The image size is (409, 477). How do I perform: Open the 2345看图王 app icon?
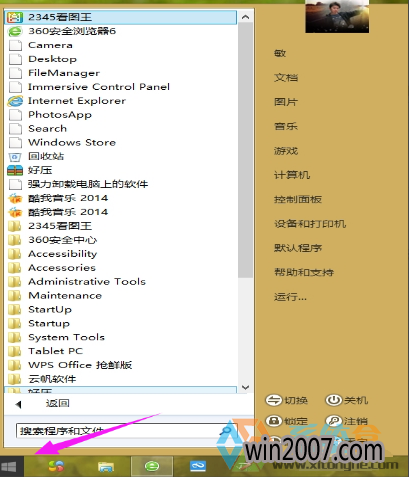[15, 17]
